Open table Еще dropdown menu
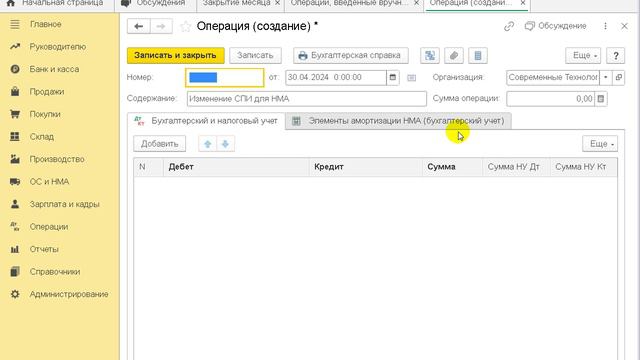This screenshot has width=640, height=360. [600, 144]
